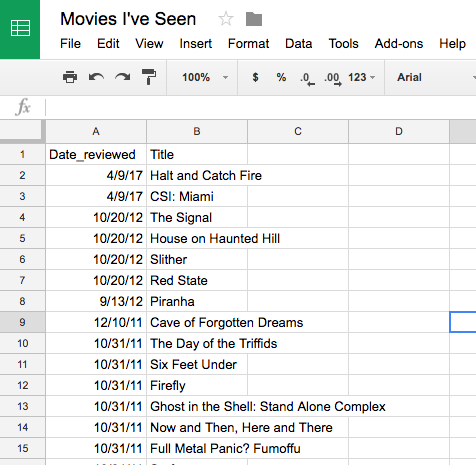The image size is (476, 465).
Task: Open the View menu
Action: tap(149, 44)
